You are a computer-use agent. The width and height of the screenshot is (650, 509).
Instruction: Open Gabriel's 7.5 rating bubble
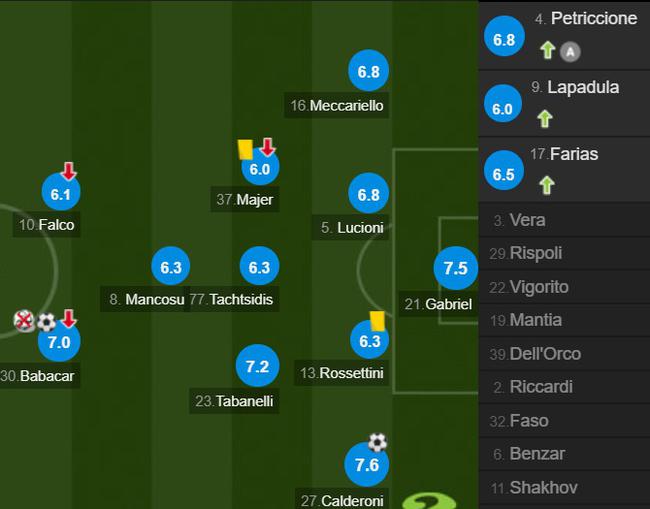click(456, 268)
